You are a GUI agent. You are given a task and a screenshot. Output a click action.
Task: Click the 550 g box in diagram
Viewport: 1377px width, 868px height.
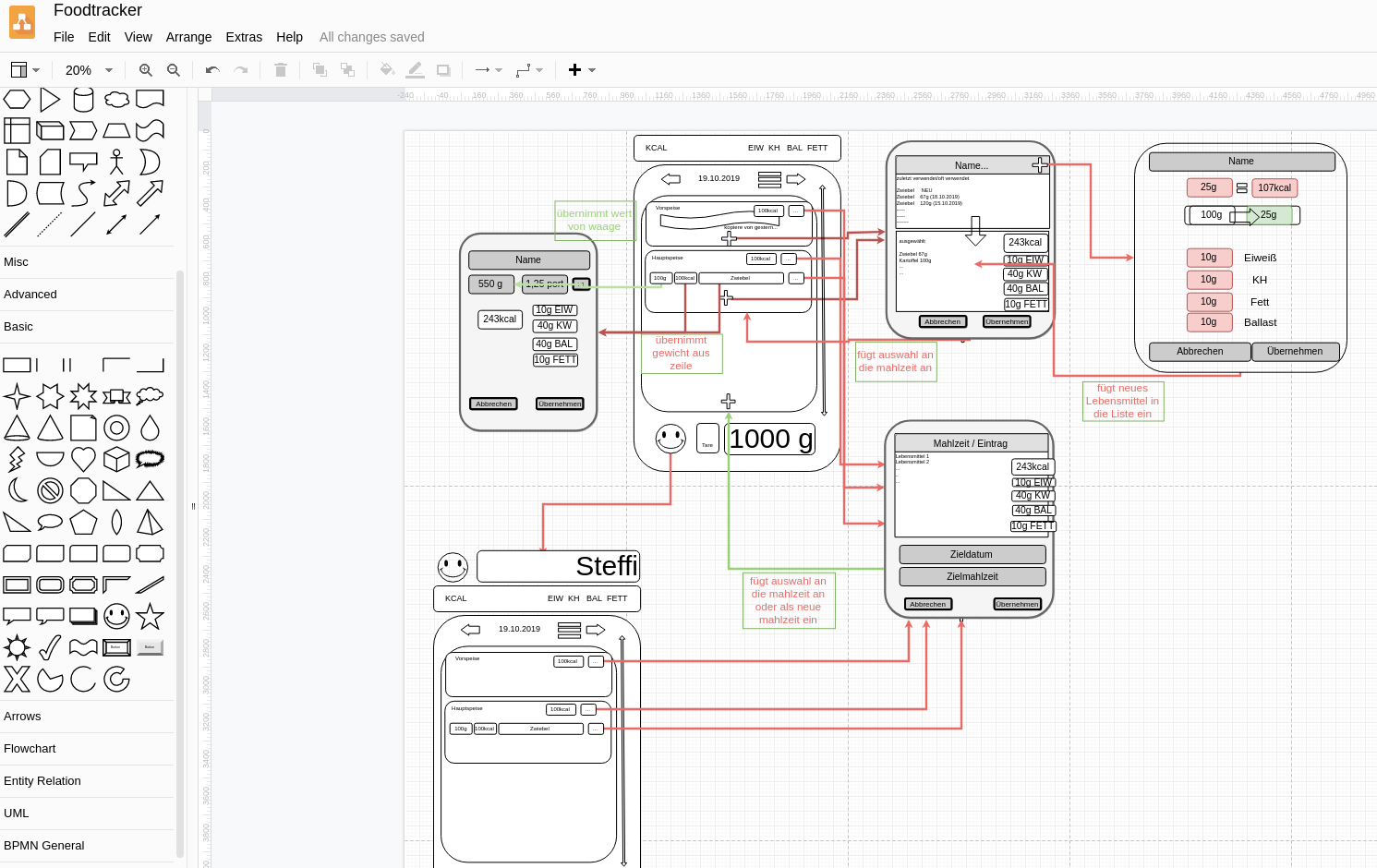pos(490,284)
